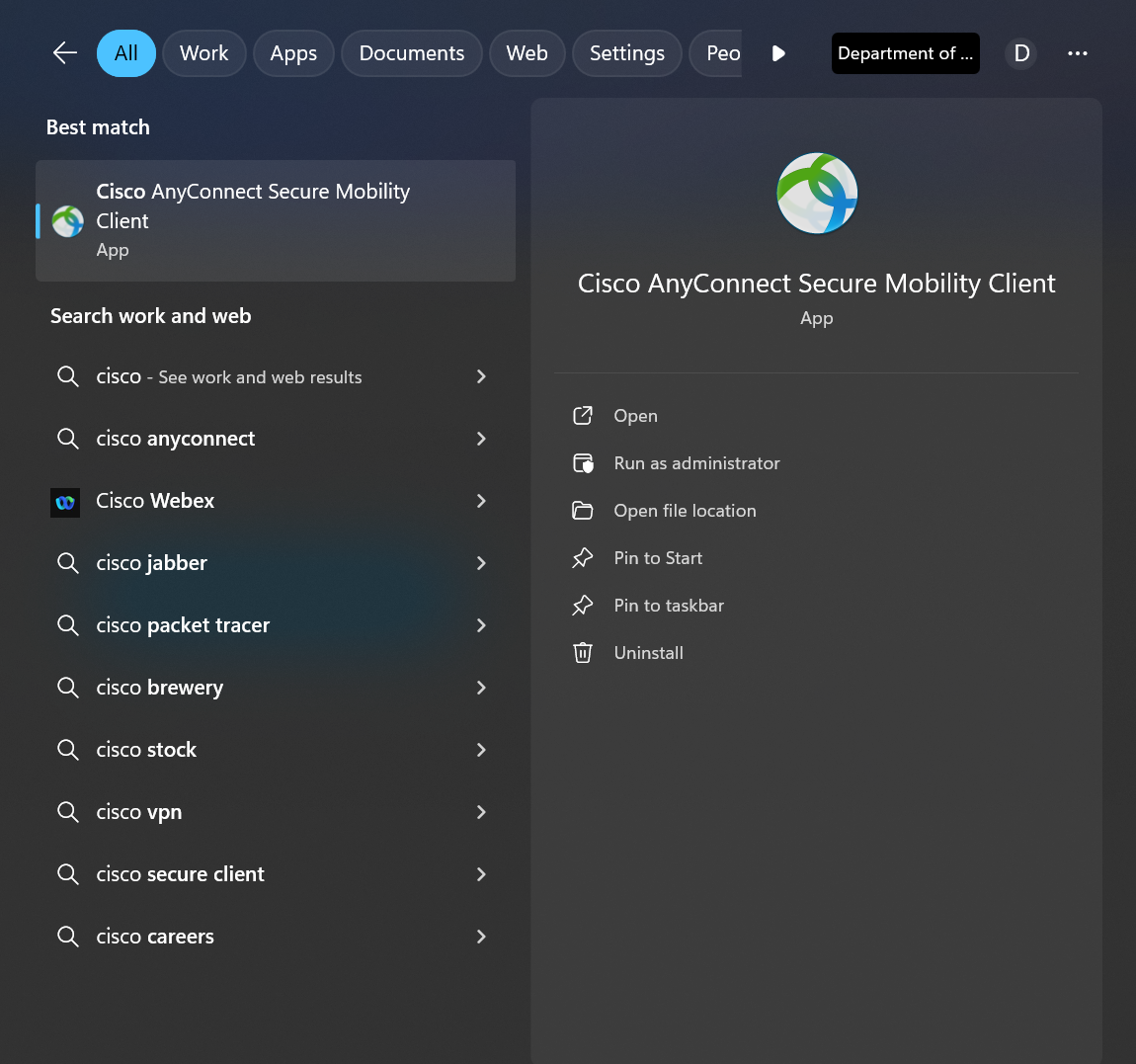The width and height of the screenshot is (1136, 1064).
Task: Open the D user account avatar
Action: pos(1021,53)
